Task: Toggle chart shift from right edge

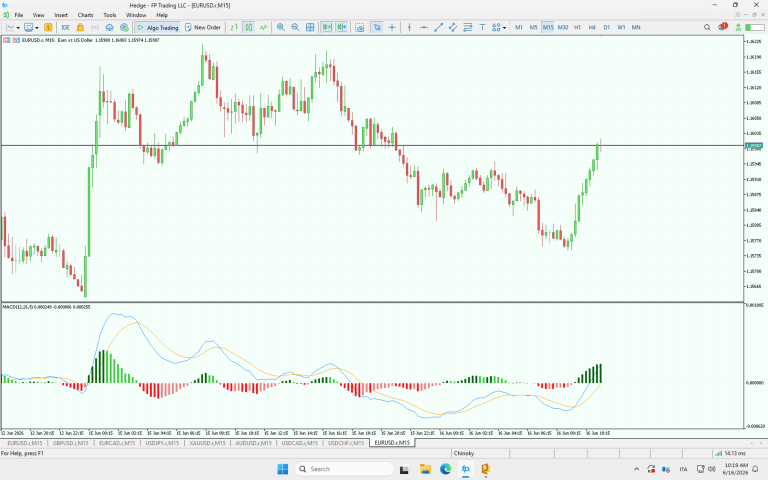Action: pyautogui.click(x=341, y=27)
